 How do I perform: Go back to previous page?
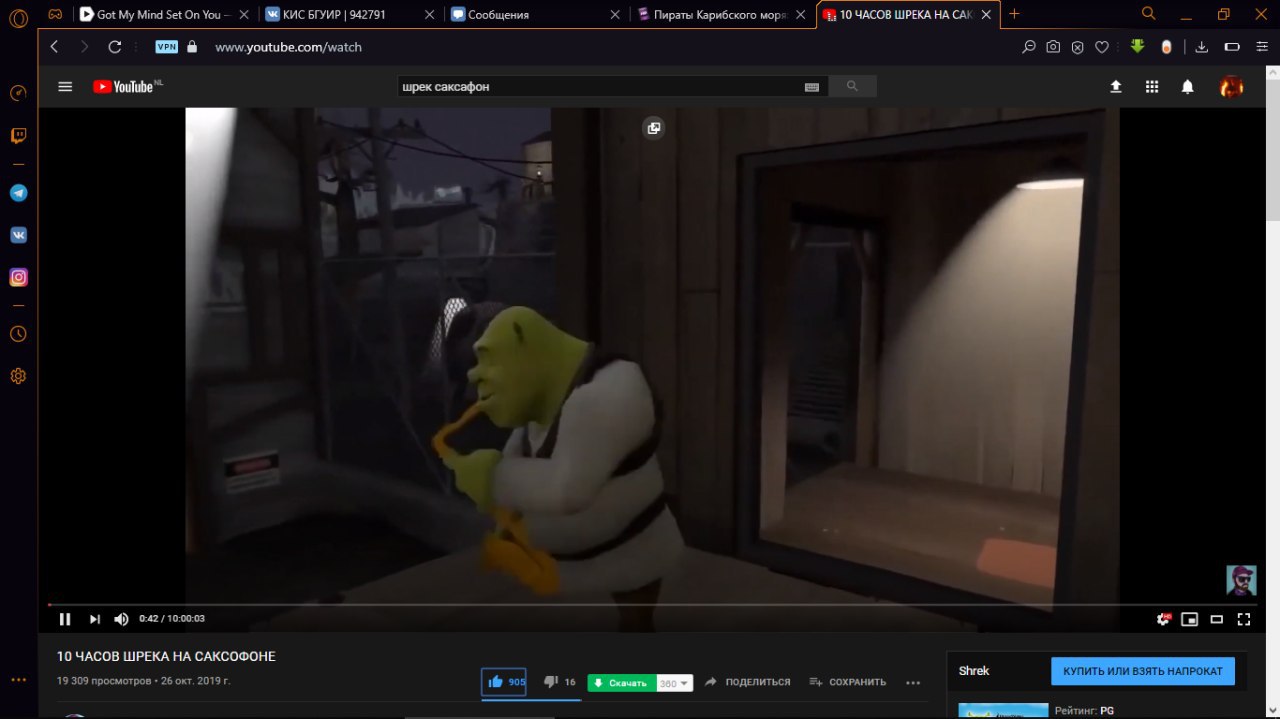pyautogui.click(x=55, y=47)
